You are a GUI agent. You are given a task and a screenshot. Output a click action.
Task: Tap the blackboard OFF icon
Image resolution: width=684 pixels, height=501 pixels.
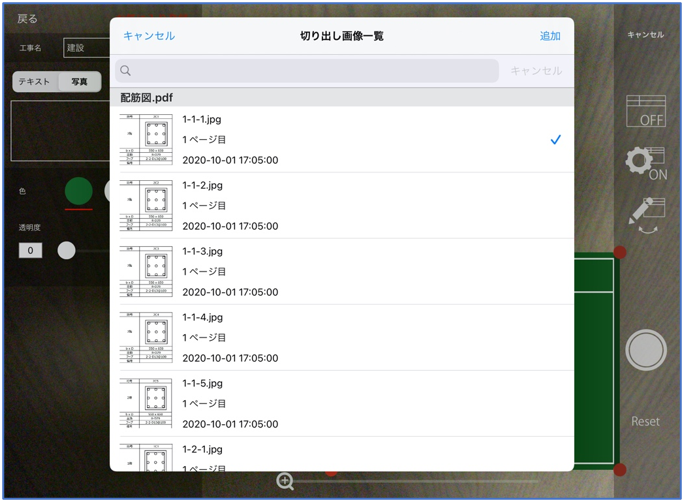(x=646, y=110)
